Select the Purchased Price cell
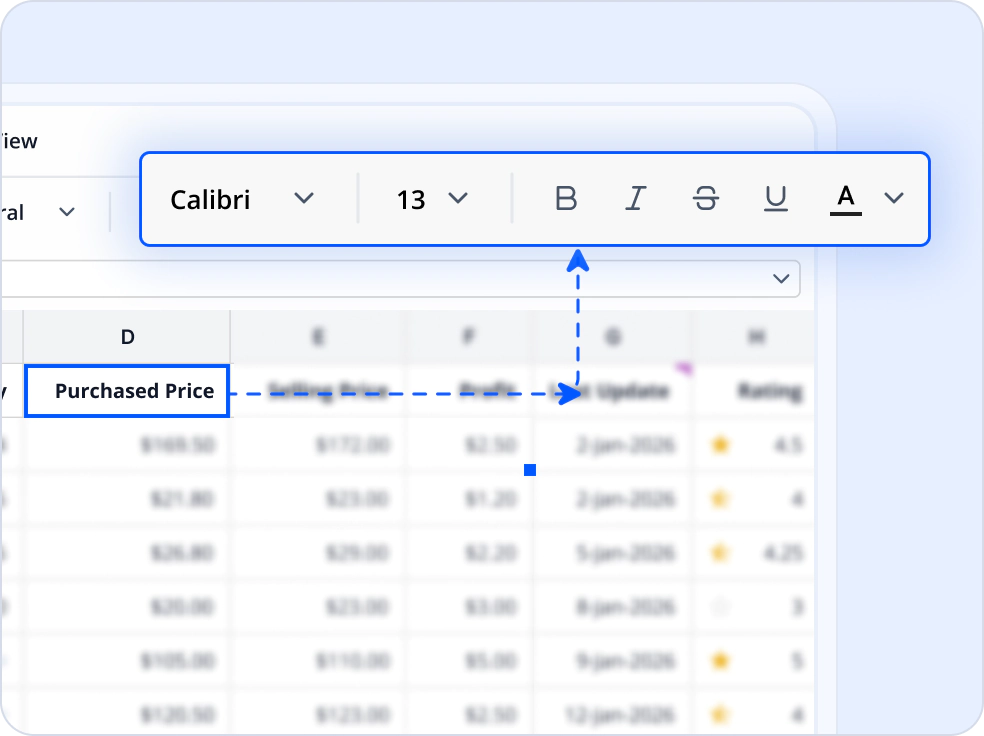The height and width of the screenshot is (736, 984). click(x=127, y=391)
